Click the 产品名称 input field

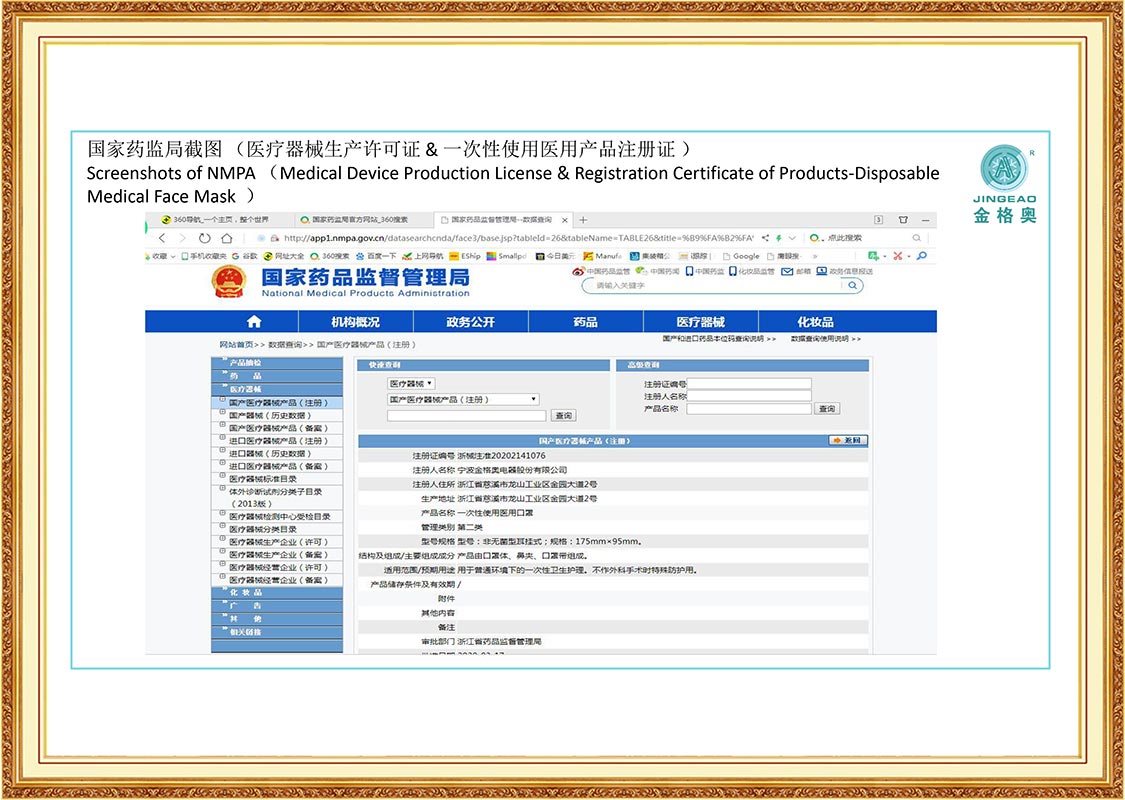pyautogui.click(x=749, y=408)
